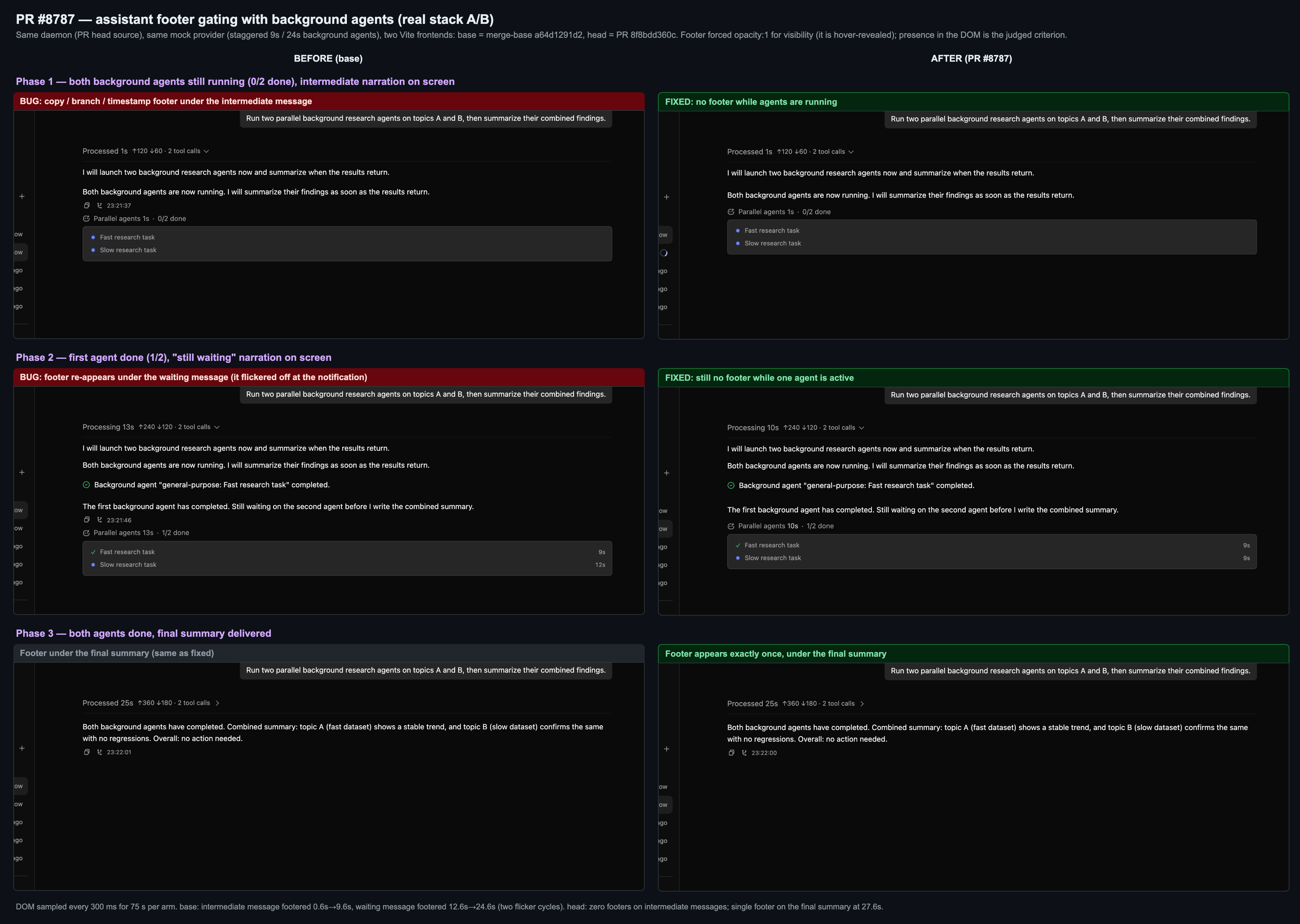Viewport: 1300px width, 924px height.
Task: Click the branch icon beside timestamp 23:21:37
Action: 99,205
